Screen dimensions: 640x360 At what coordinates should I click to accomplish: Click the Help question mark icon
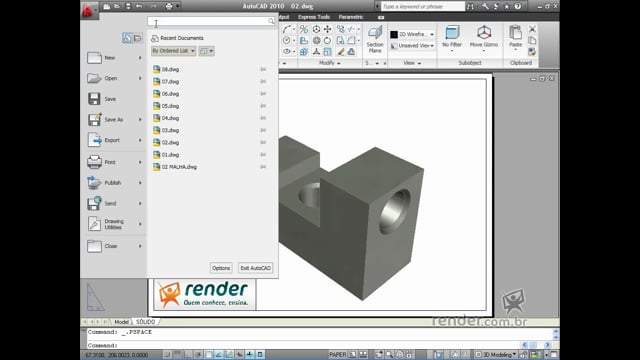tap(518, 7)
